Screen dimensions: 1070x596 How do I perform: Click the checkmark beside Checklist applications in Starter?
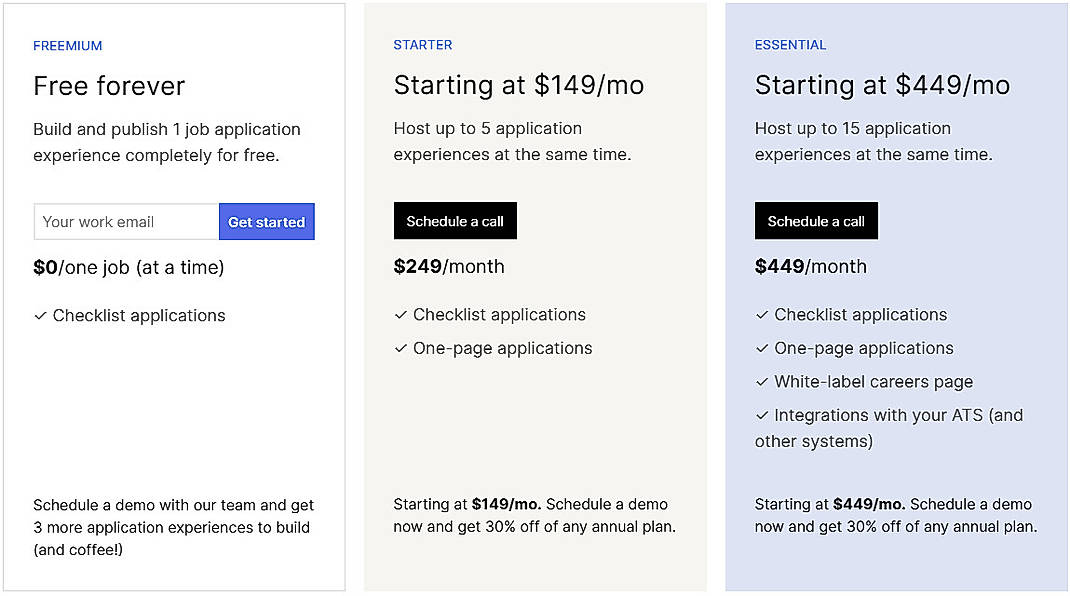(399, 314)
